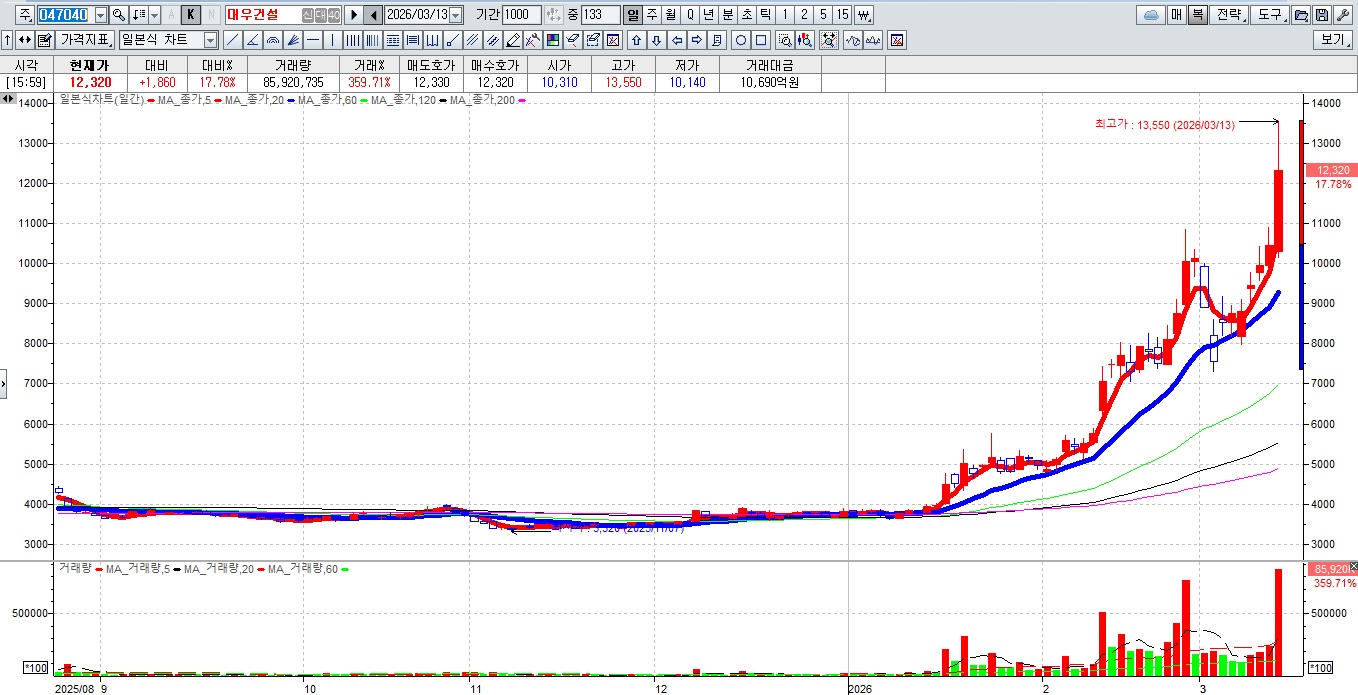The width and height of the screenshot is (1358, 695).
Task: Select the angle line drawing tool
Action: (x=253, y=40)
